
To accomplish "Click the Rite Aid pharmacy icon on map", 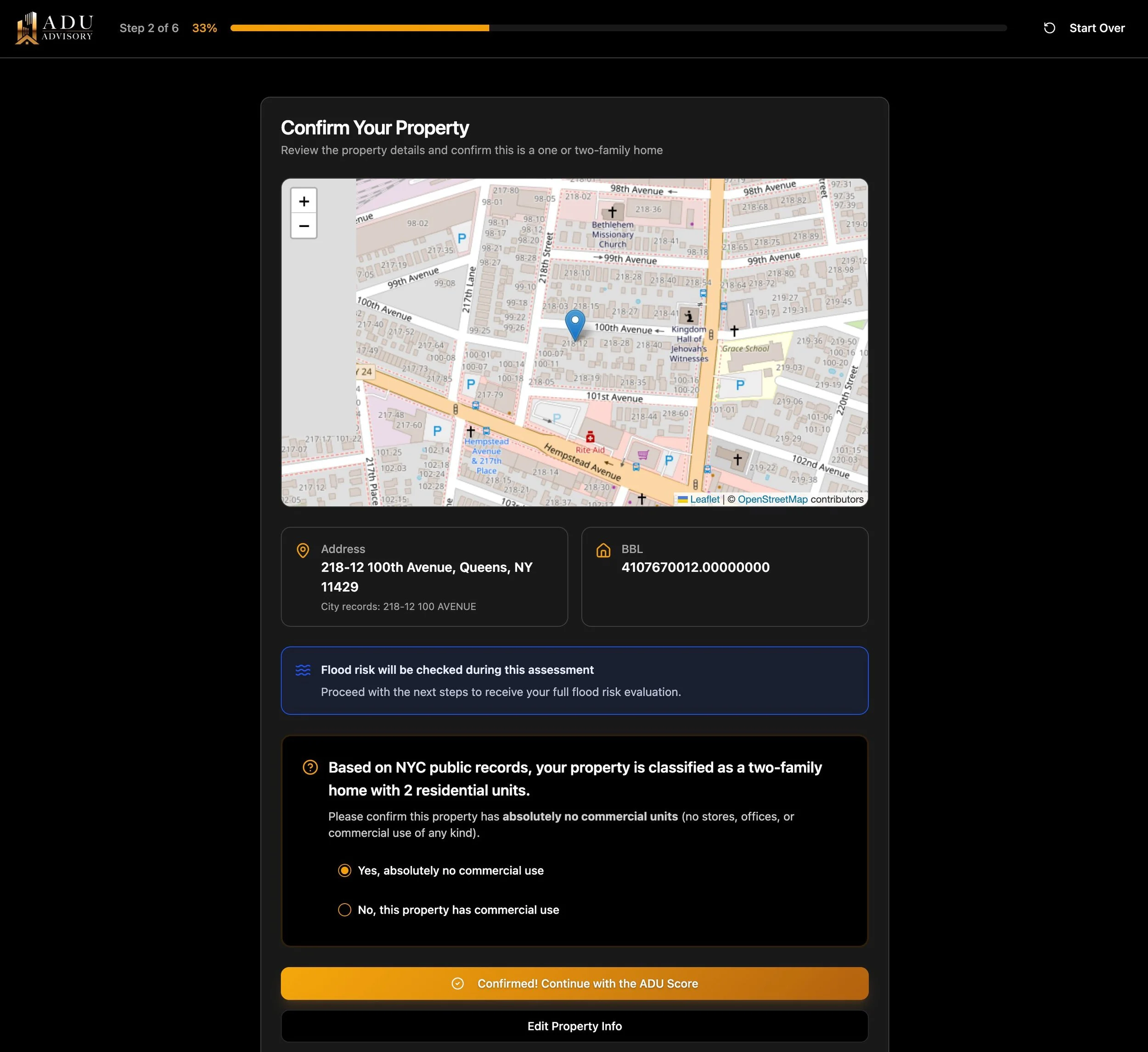I will [x=590, y=437].
